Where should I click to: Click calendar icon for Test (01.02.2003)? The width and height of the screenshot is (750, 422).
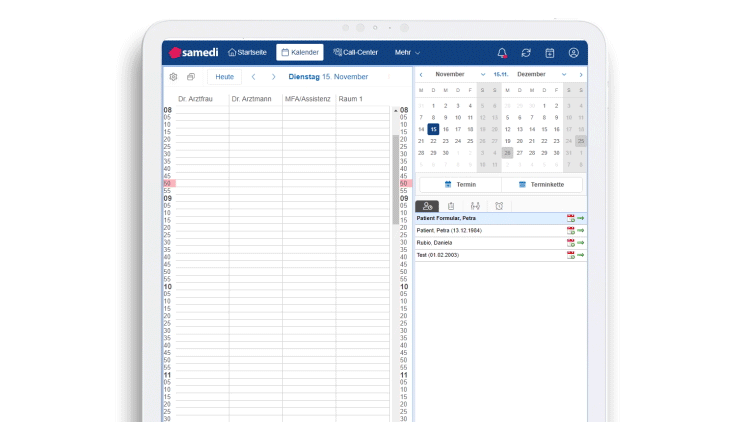[x=571, y=255]
